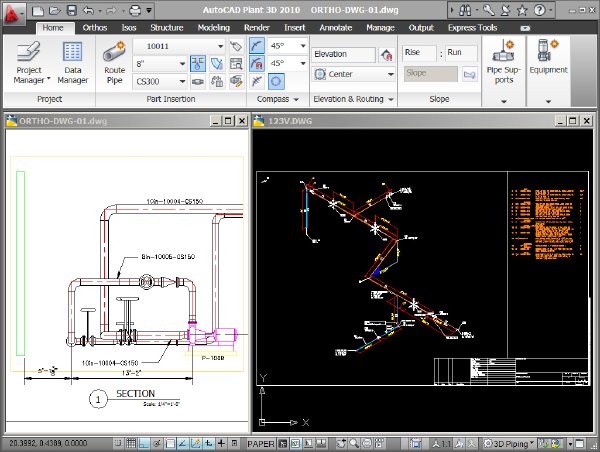Click the Quick View Layouts icon in status bar

[308, 444]
